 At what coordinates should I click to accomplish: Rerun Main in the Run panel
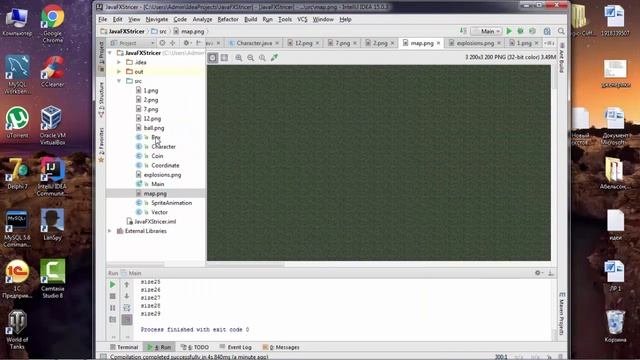pyautogui.click(x=113, y=284)
